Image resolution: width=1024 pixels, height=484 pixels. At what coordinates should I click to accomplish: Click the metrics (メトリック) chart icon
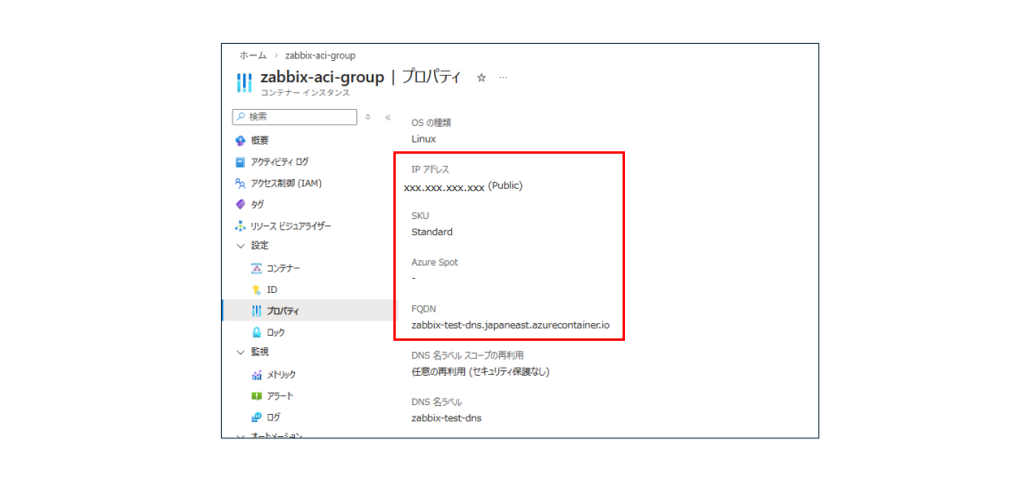pyautogui.click(x=257, y=375)
